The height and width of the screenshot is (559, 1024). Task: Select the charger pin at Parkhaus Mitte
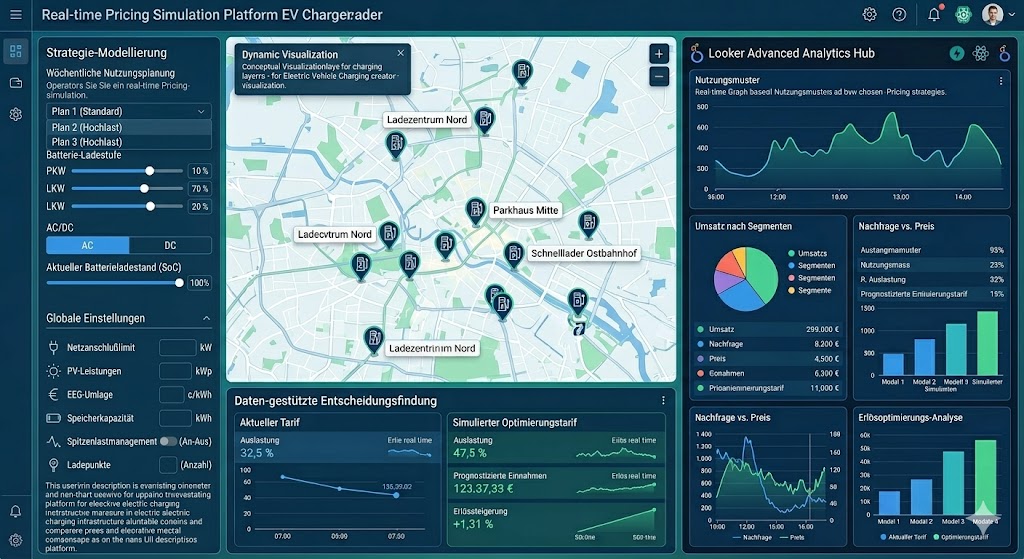[x=476, y=211]
